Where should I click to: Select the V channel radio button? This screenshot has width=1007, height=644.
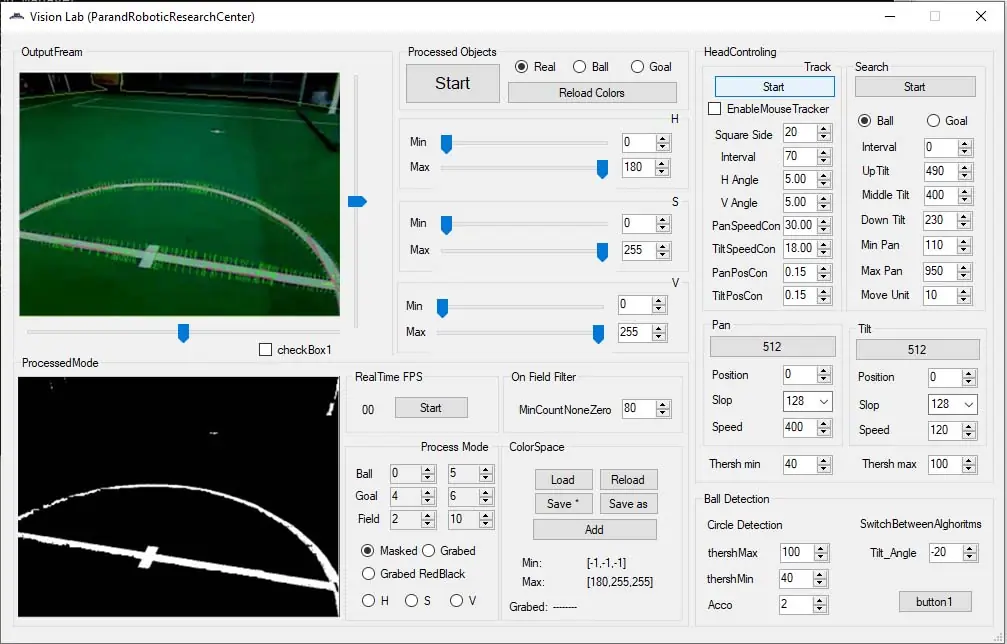click(457, 600)
